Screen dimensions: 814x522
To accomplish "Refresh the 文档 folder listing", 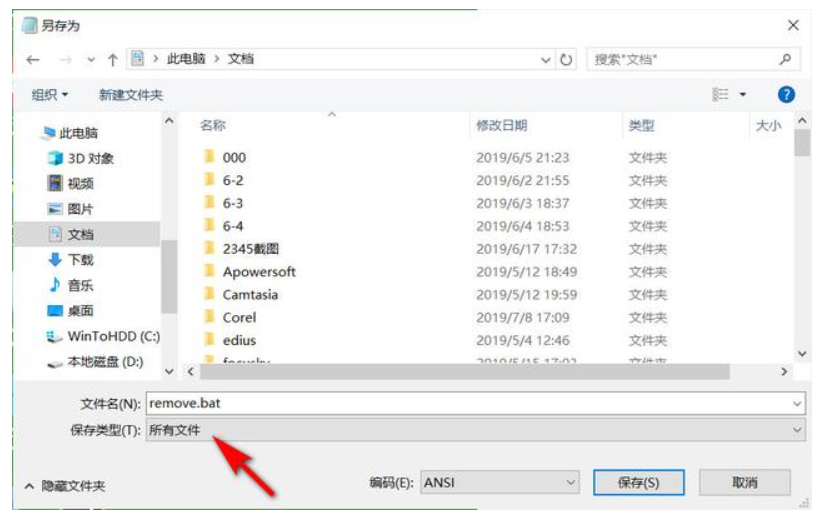I will [x=566, y=60].
